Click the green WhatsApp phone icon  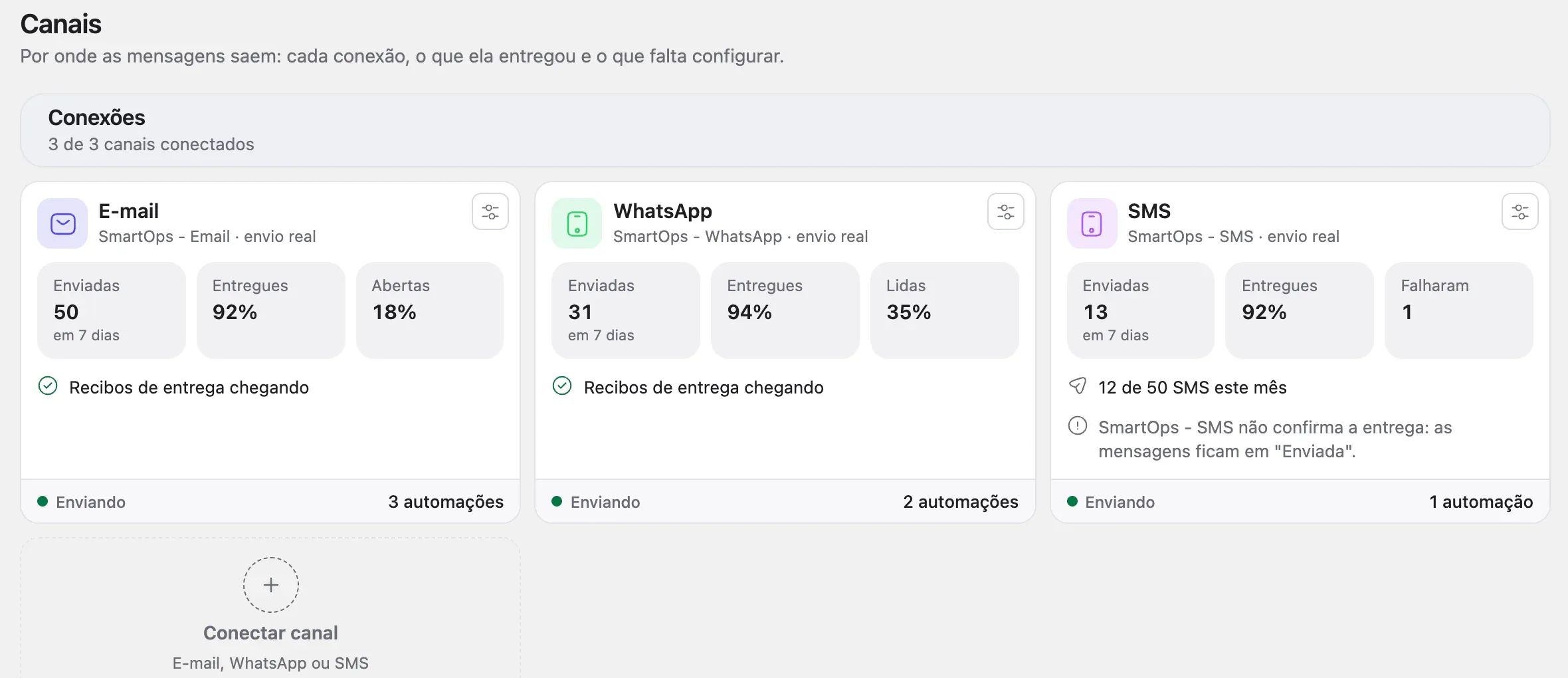tap(577, 223)
